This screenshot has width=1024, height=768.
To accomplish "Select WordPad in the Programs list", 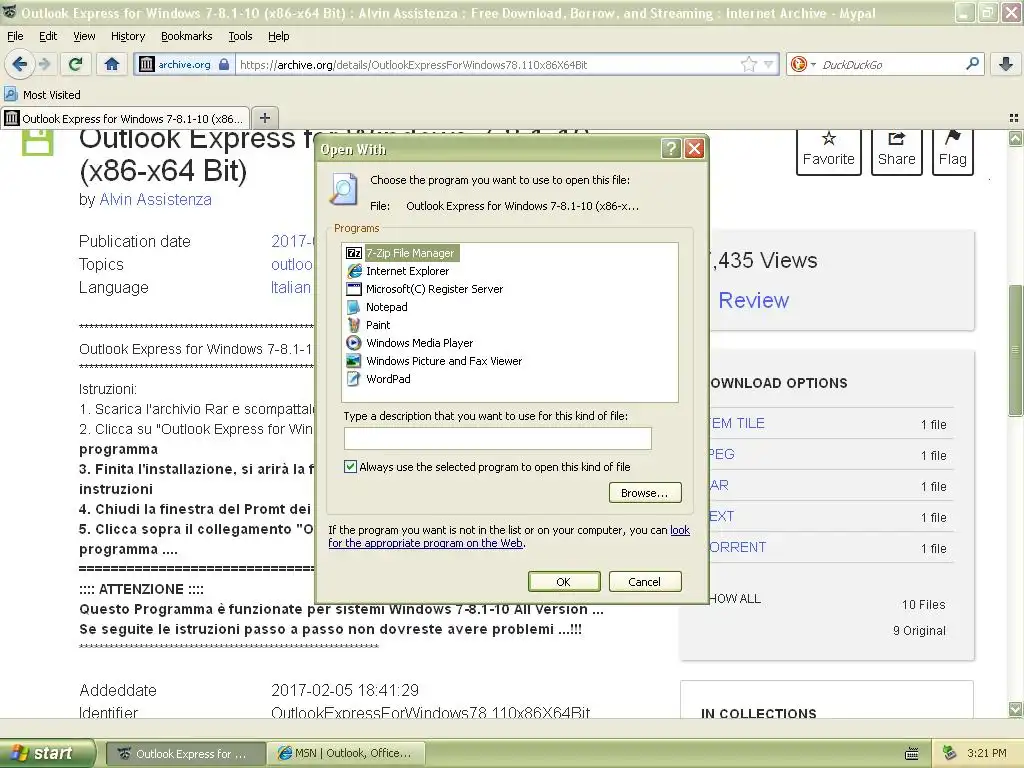I will point(378,379).
